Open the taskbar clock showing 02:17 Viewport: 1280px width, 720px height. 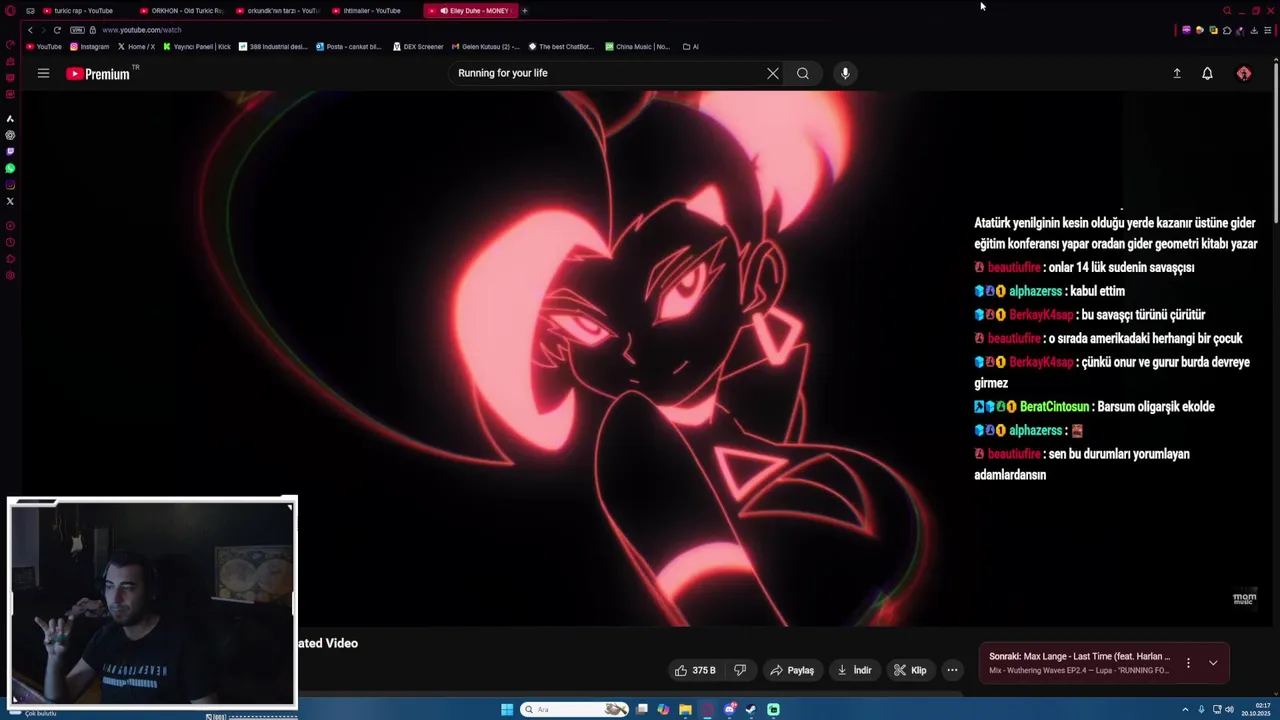(x=1256, y=710)
